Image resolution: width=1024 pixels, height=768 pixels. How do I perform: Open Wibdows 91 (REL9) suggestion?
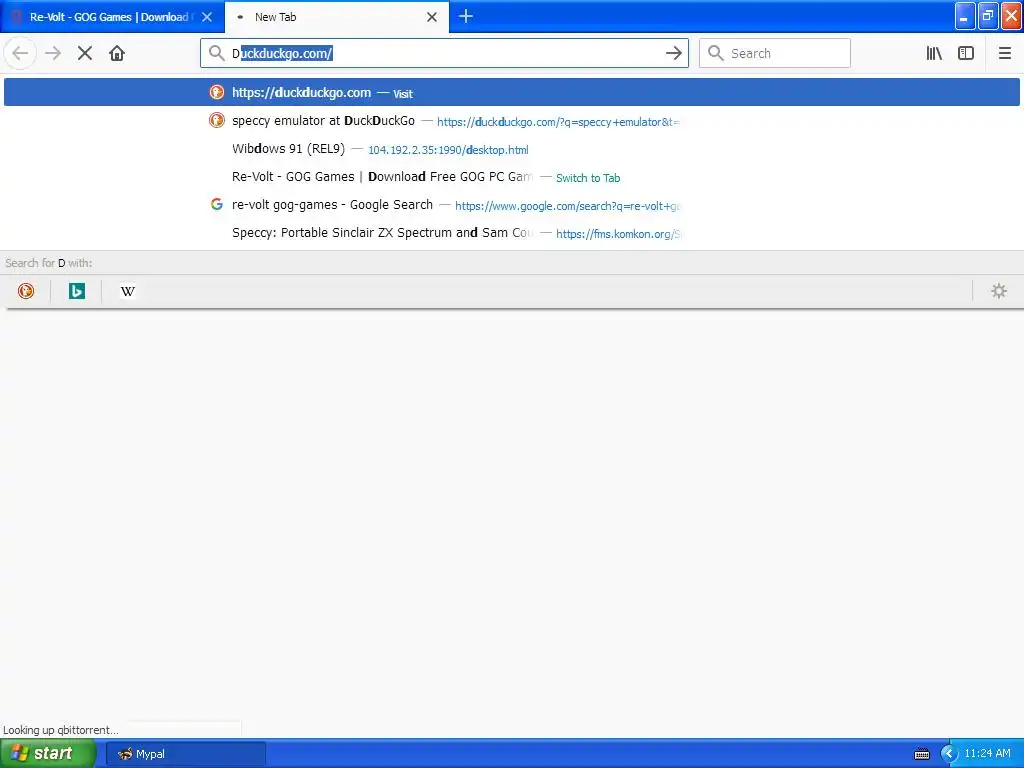point(511,149)
